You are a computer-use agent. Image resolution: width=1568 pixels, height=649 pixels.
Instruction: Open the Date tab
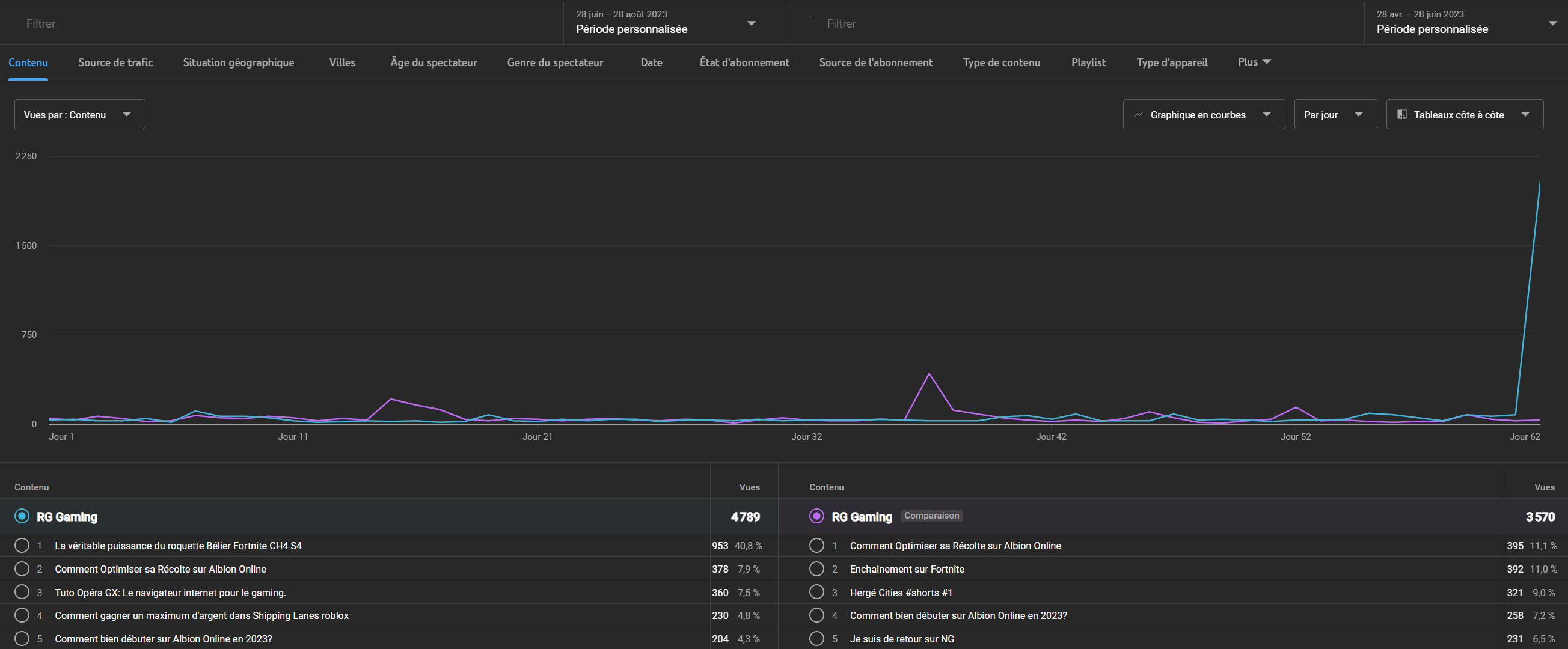point(651,62)
